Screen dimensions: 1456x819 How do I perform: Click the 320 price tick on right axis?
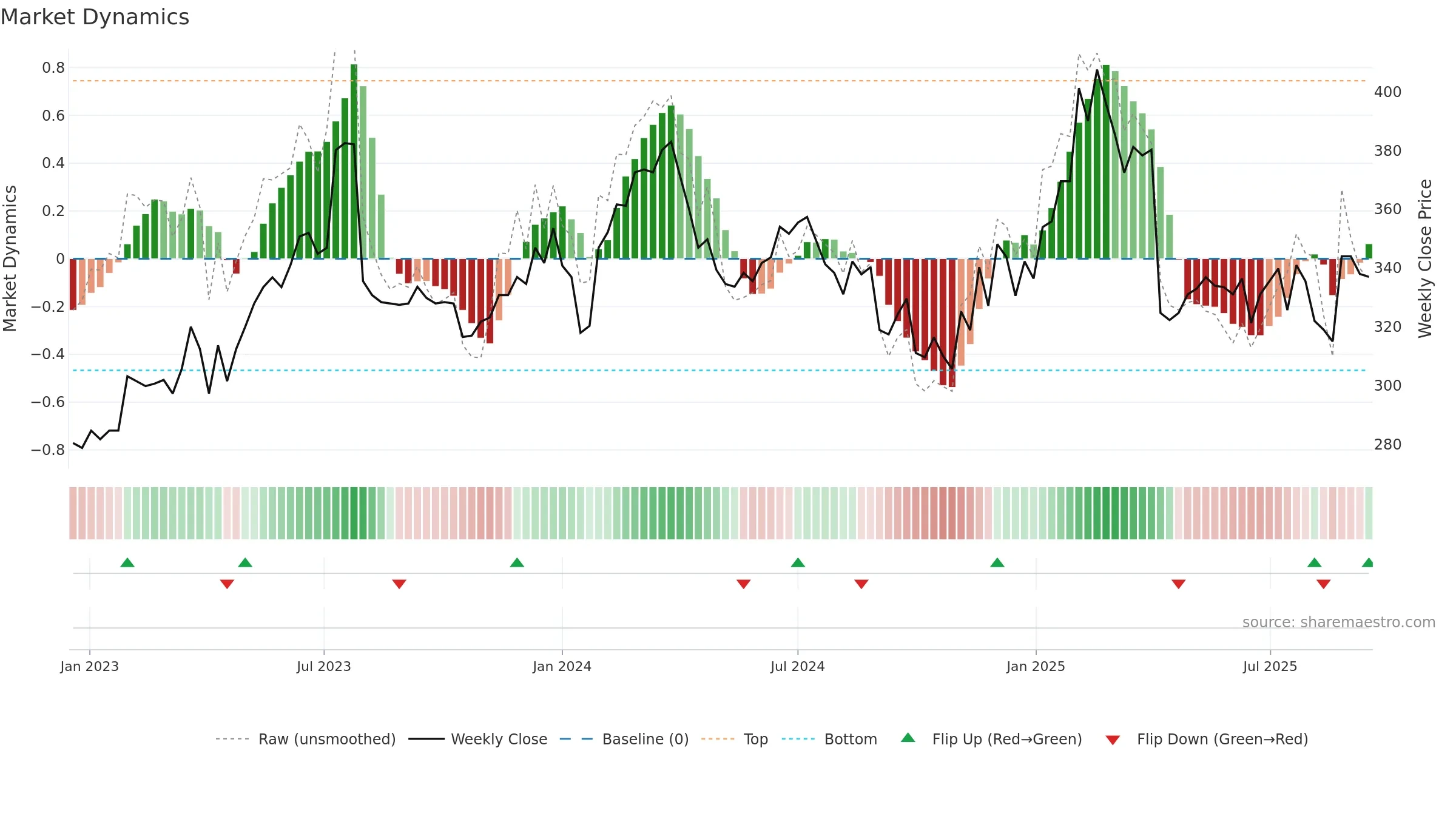tap(1388, 326)
